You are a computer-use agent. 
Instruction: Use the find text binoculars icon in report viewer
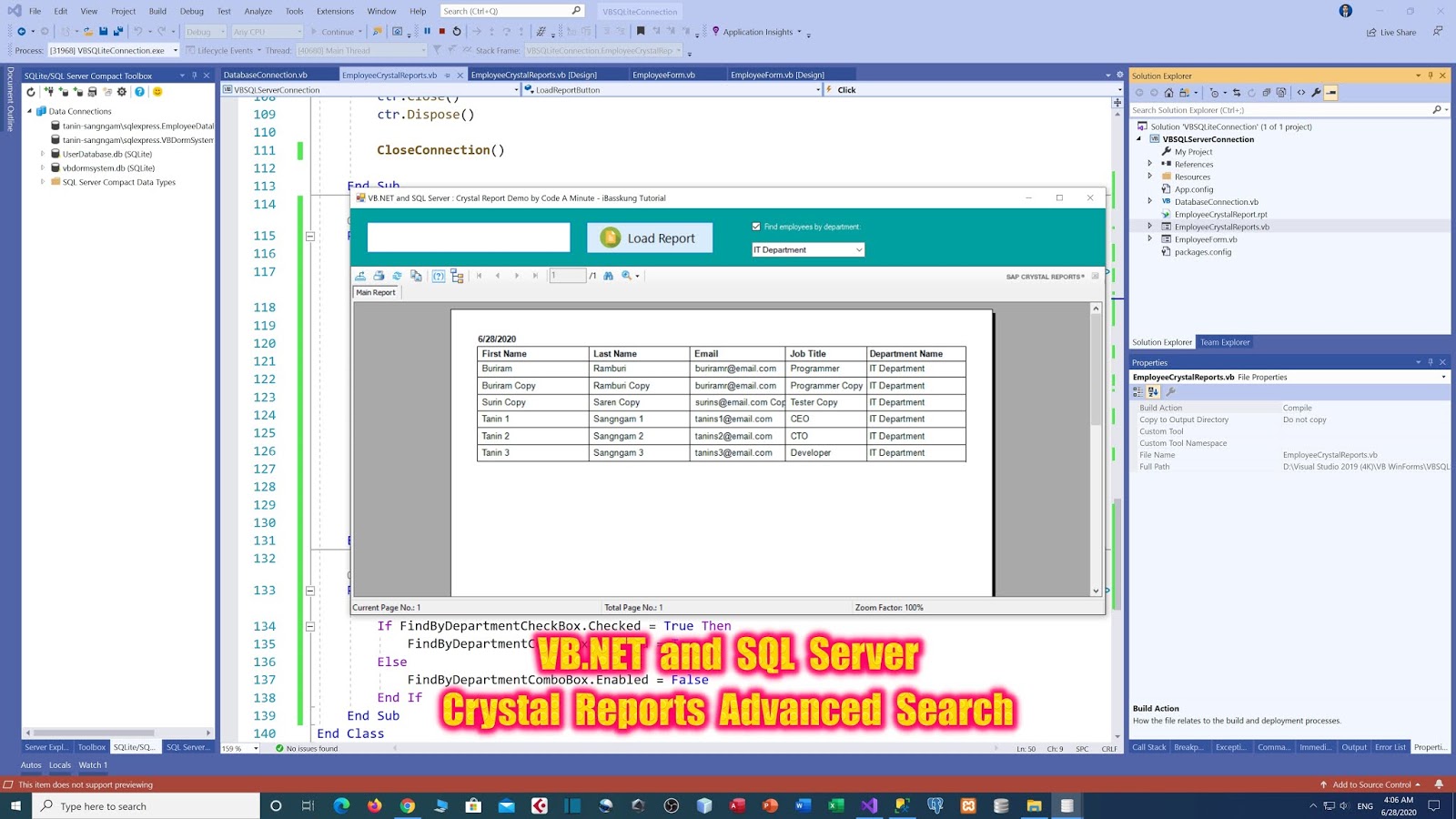coord(608,276)
